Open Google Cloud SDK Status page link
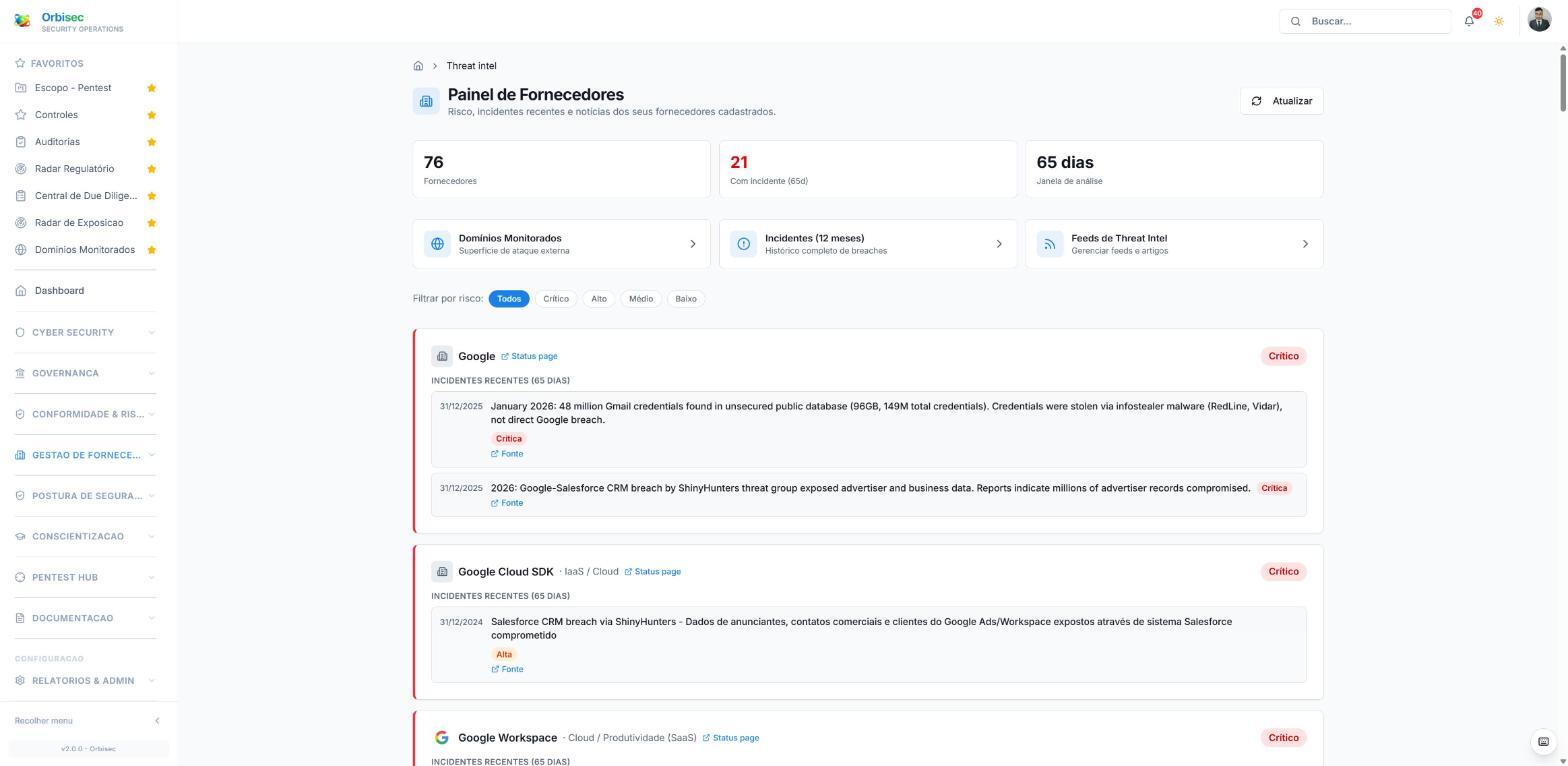The image size is (1568, 766). [x=652, y=572]
